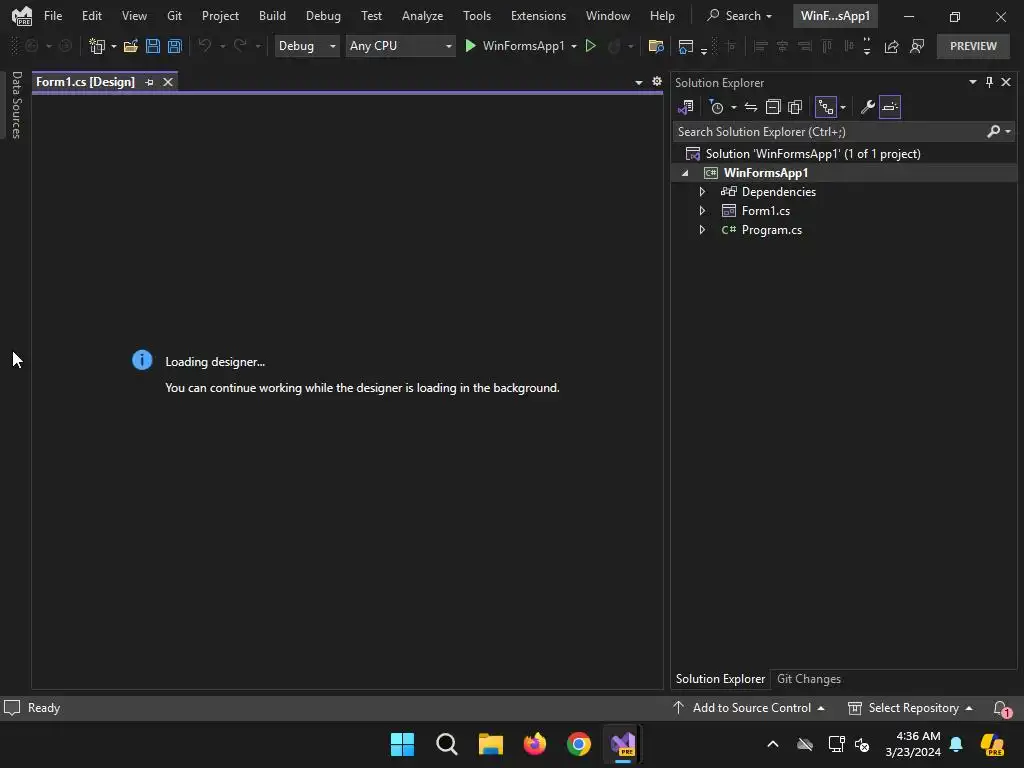This screenshot has height=768, width=1024.
Task: Click the Show All Files icon
Action: coord(795,107)
